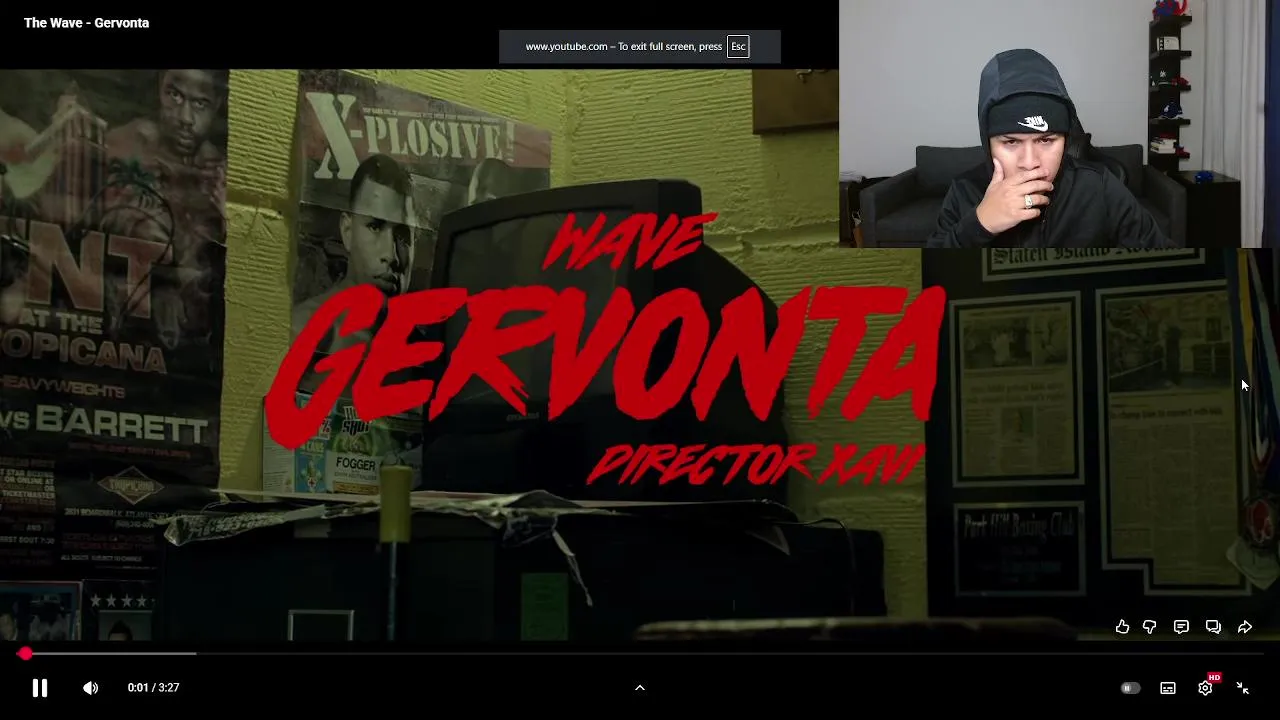
Task: Toggle the autoplay switch
Action: point(1130,688)
